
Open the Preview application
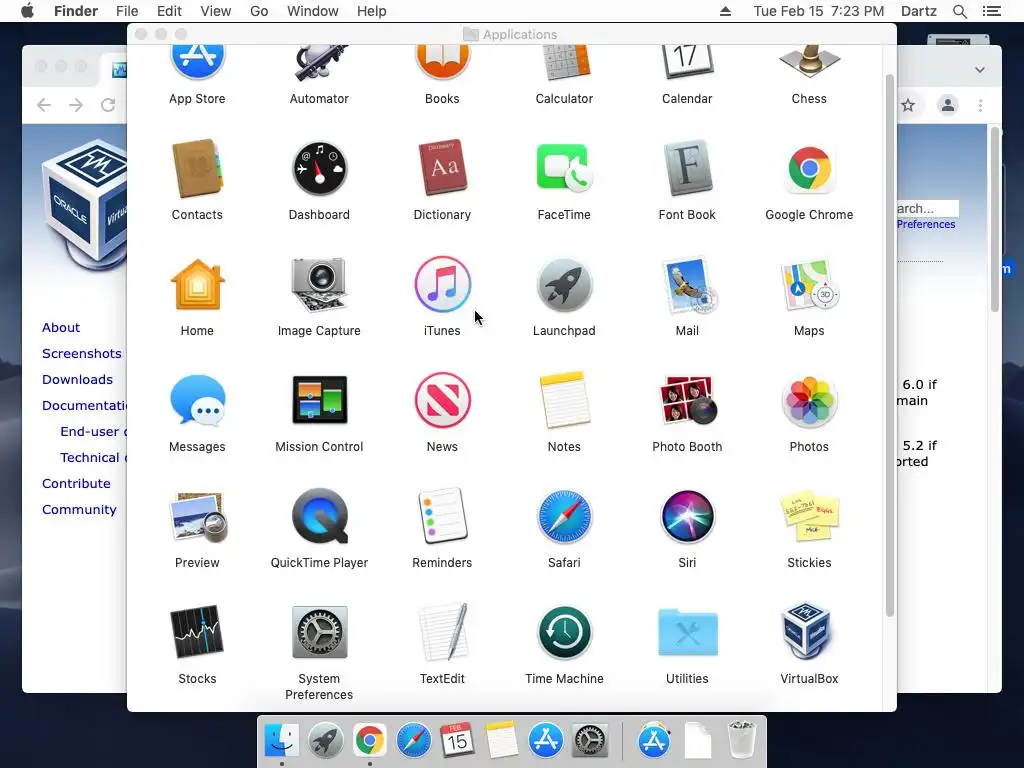point(197,517)
